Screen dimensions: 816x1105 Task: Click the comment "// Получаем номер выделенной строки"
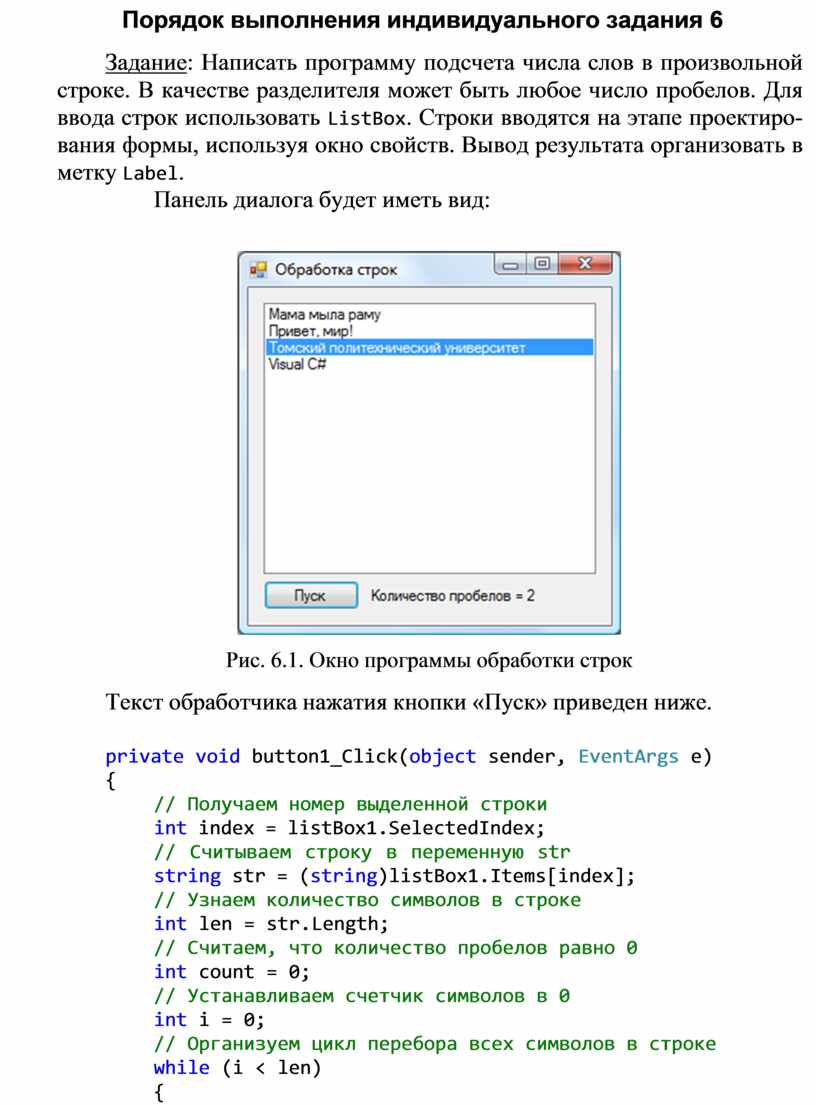click(350, 804)
